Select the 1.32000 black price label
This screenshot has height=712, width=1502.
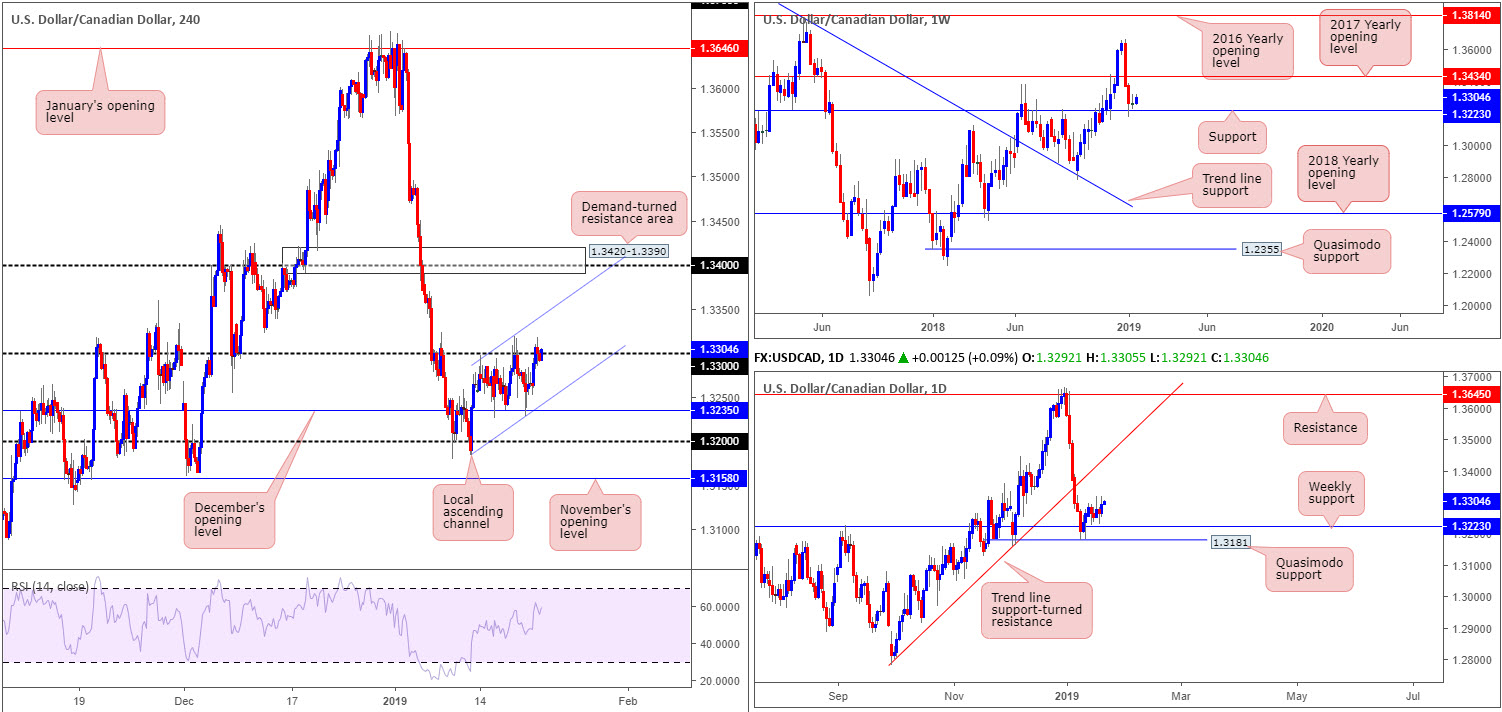pyautogui.click(x=719, y=441)
